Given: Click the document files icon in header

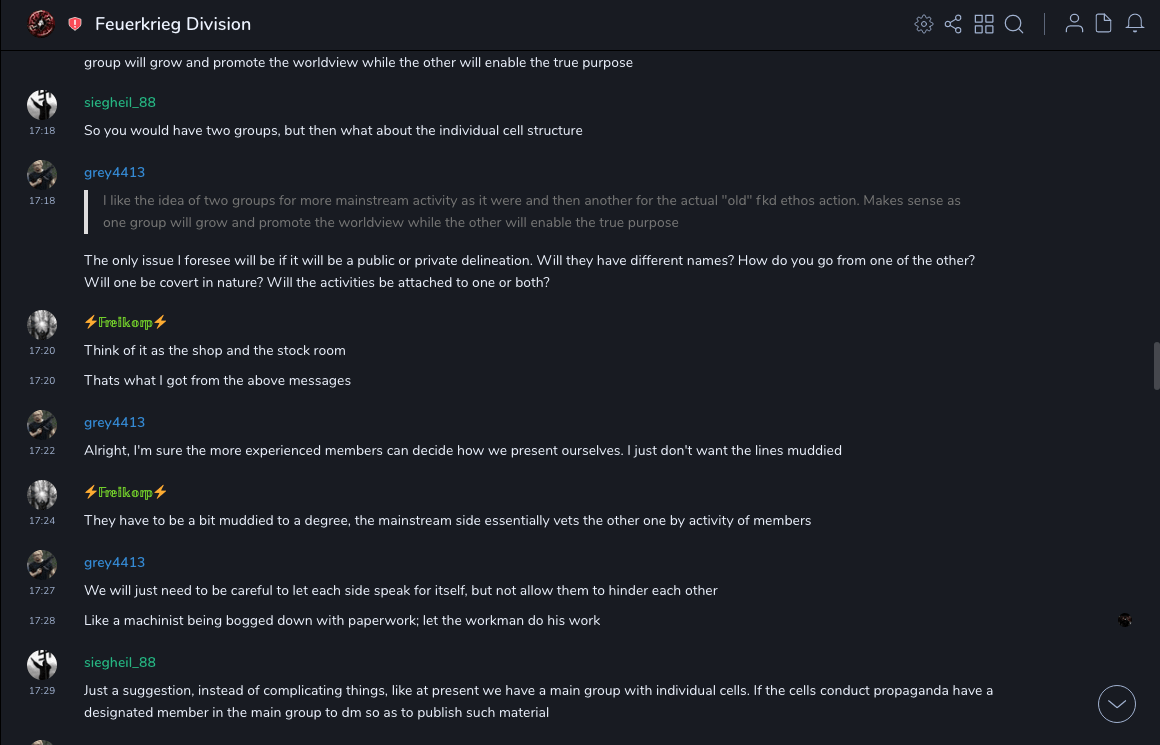Looking at the screenshot, I should tap(1104, 24).
